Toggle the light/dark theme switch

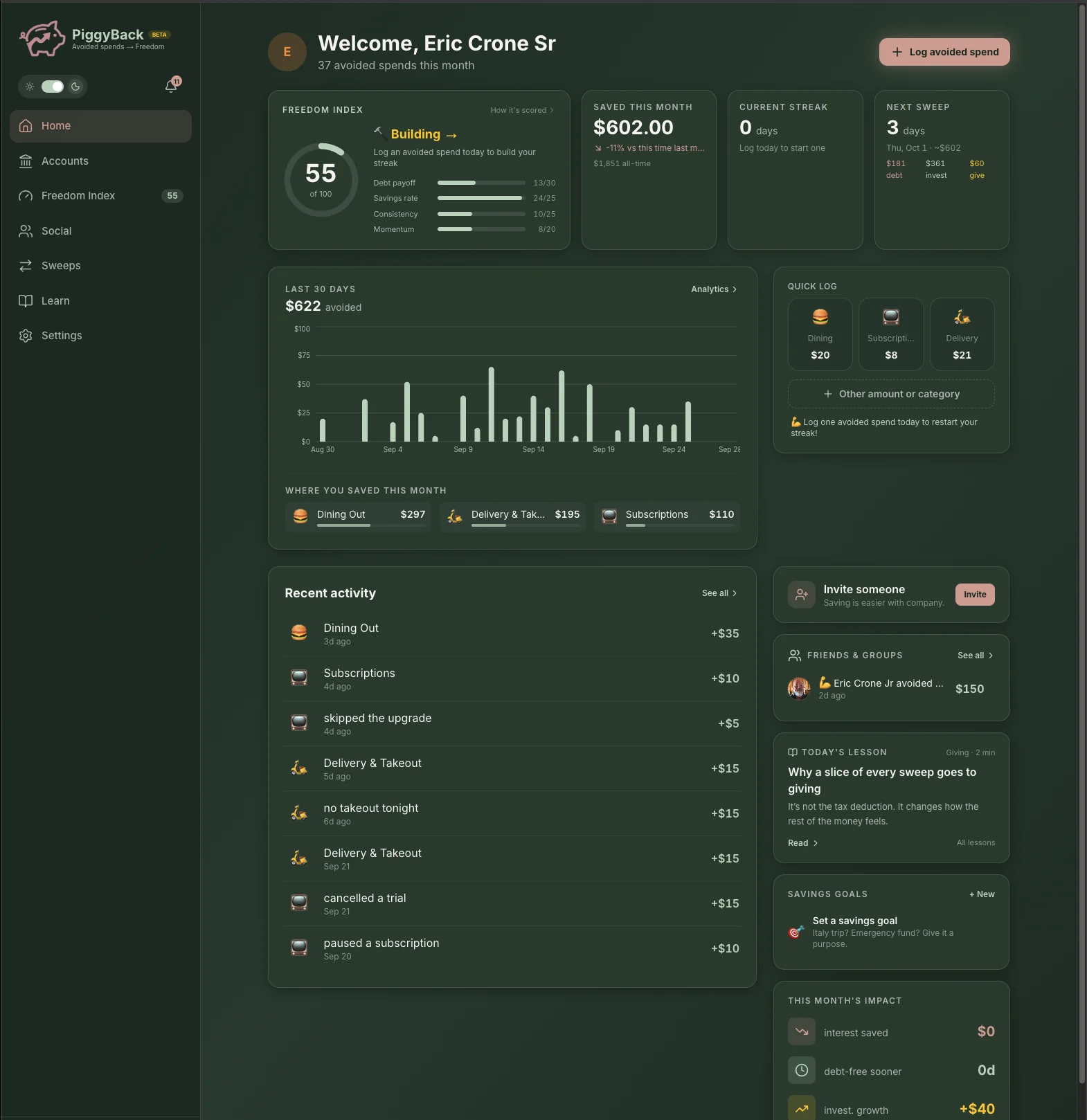pyautogui.click(x=53, y=87)
